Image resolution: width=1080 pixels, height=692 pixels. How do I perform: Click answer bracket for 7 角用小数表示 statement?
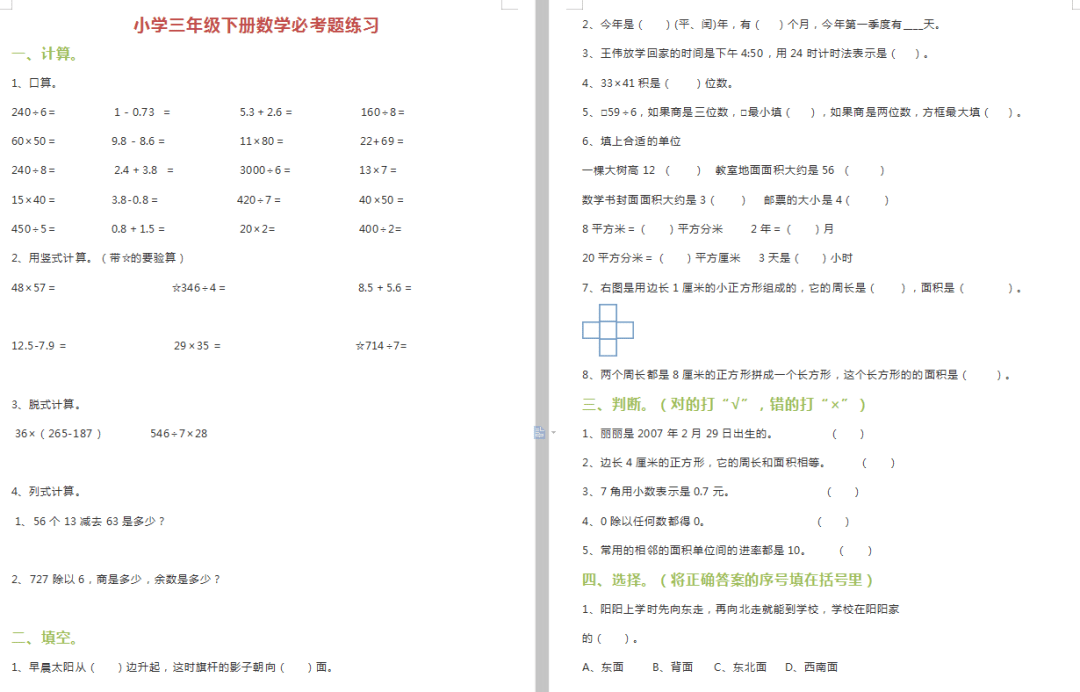point(842,492)
